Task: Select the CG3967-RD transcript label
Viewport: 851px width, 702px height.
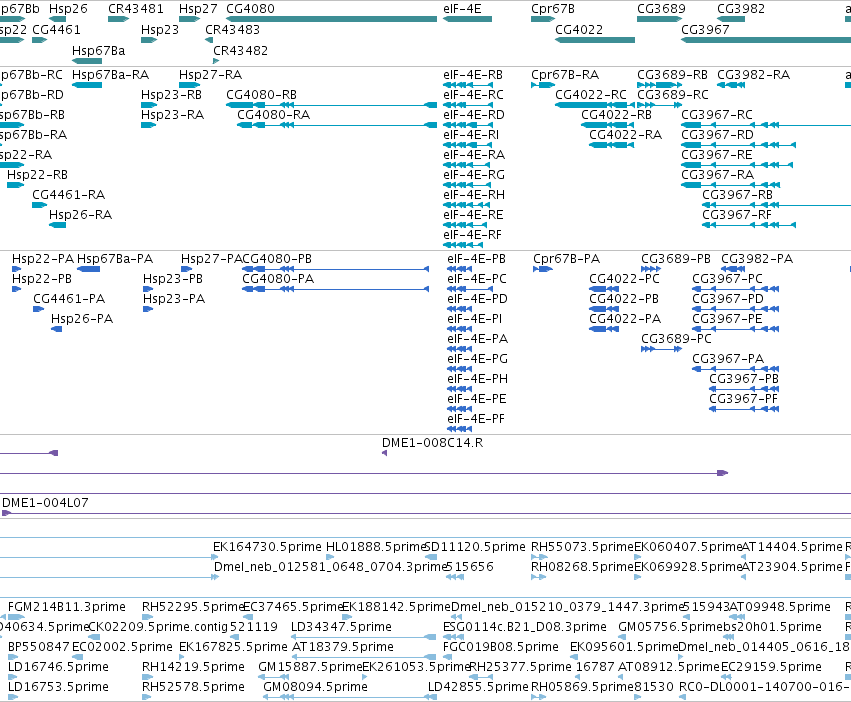Action: pyautogui.click(x=717, y=135)
